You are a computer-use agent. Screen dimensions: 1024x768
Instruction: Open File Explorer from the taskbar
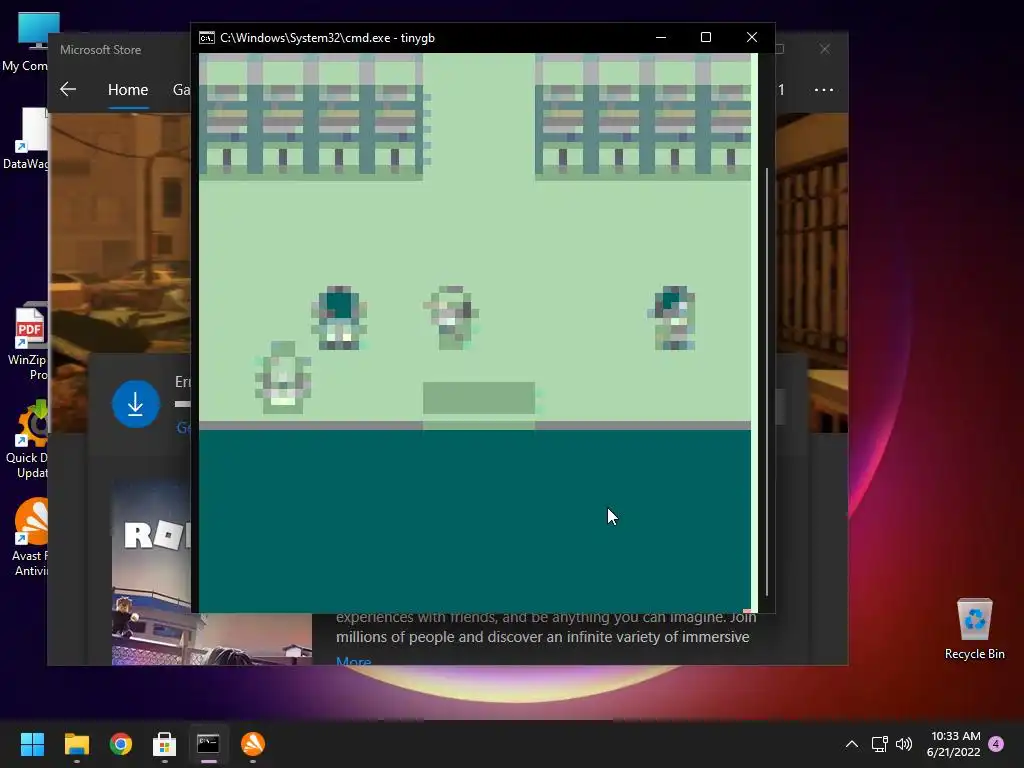(76, 744)
